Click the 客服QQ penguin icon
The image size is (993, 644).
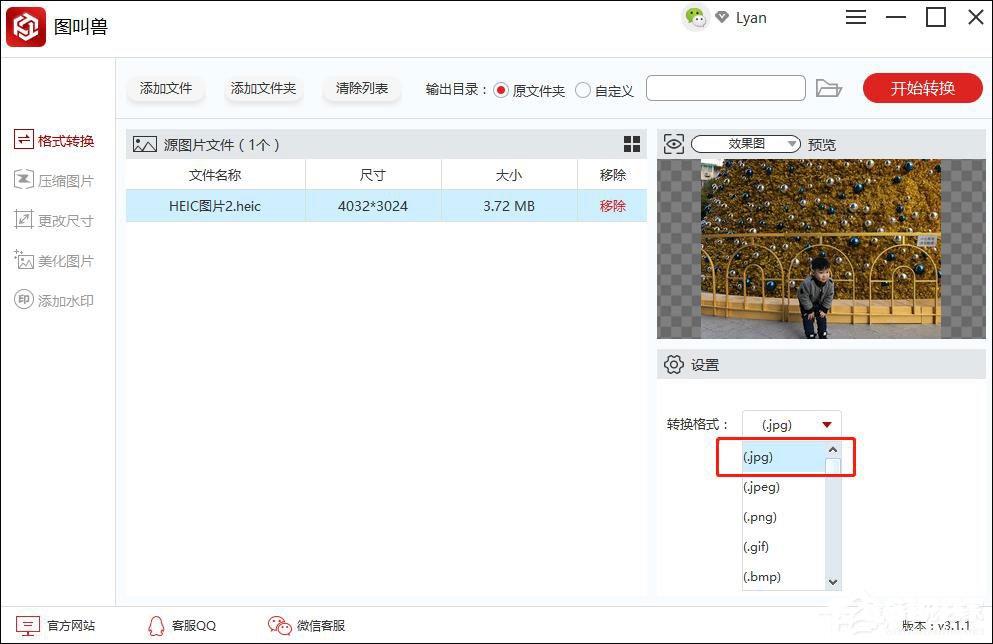click(156, 626)
